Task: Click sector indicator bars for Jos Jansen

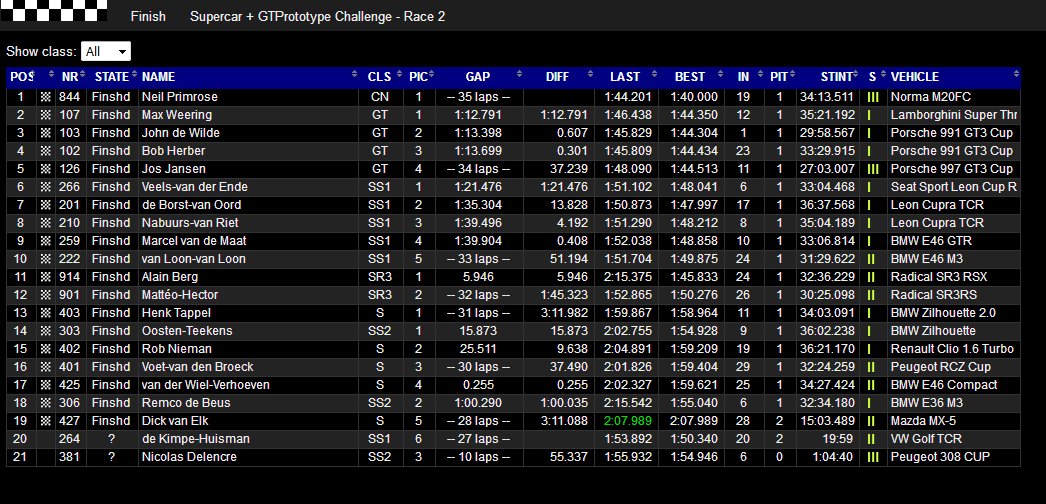Action: point(873,169)
